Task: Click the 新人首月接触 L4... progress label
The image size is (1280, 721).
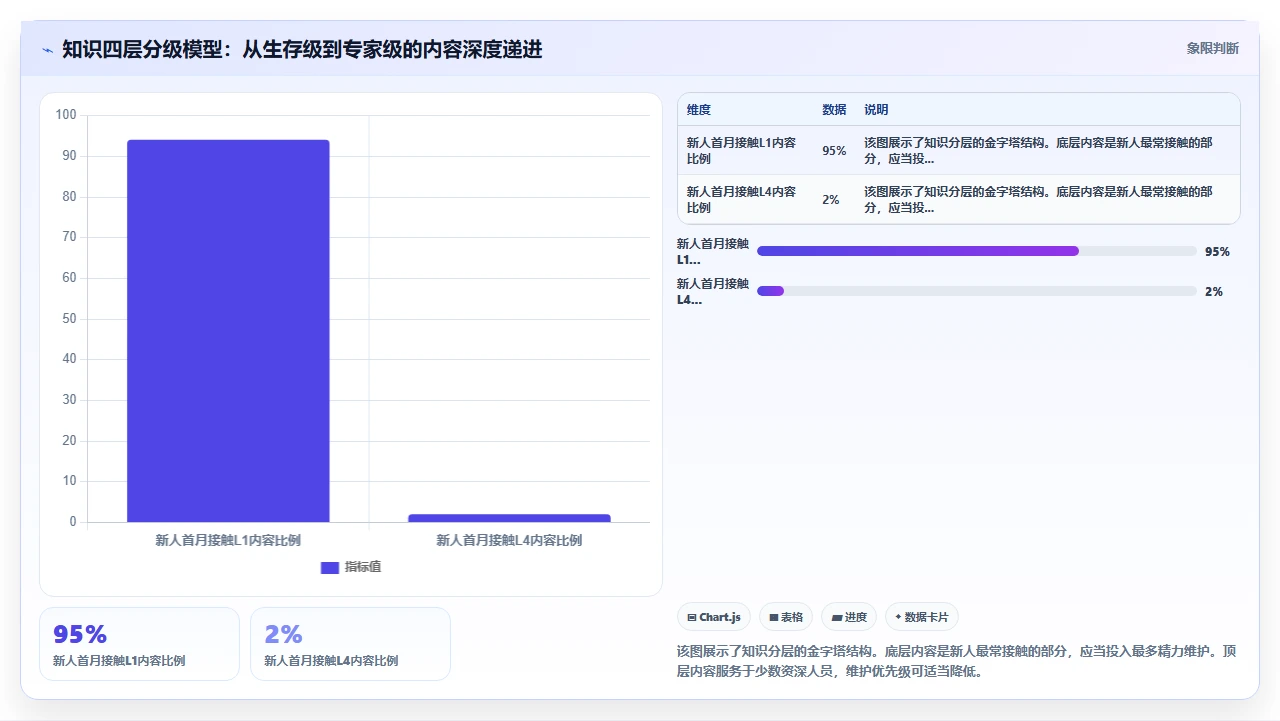Action: pos(713,291)
